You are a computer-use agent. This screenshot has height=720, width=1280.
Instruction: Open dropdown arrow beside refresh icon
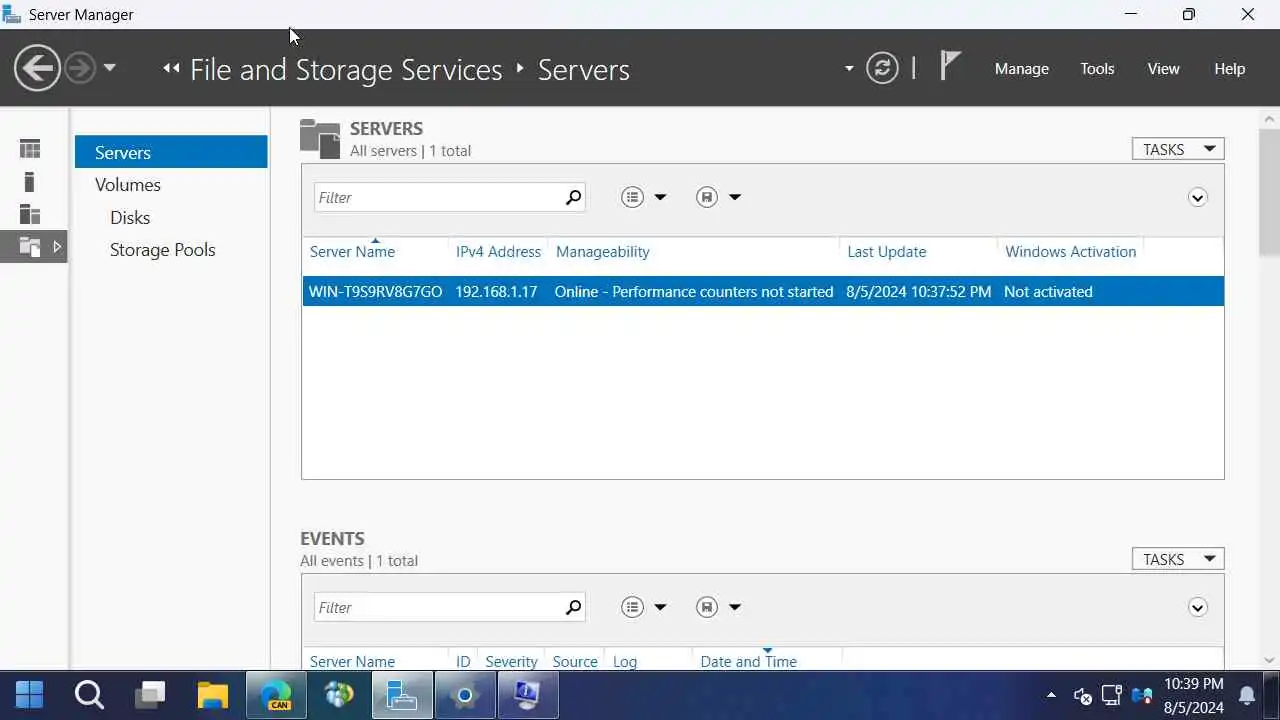(x=849, y=69)
